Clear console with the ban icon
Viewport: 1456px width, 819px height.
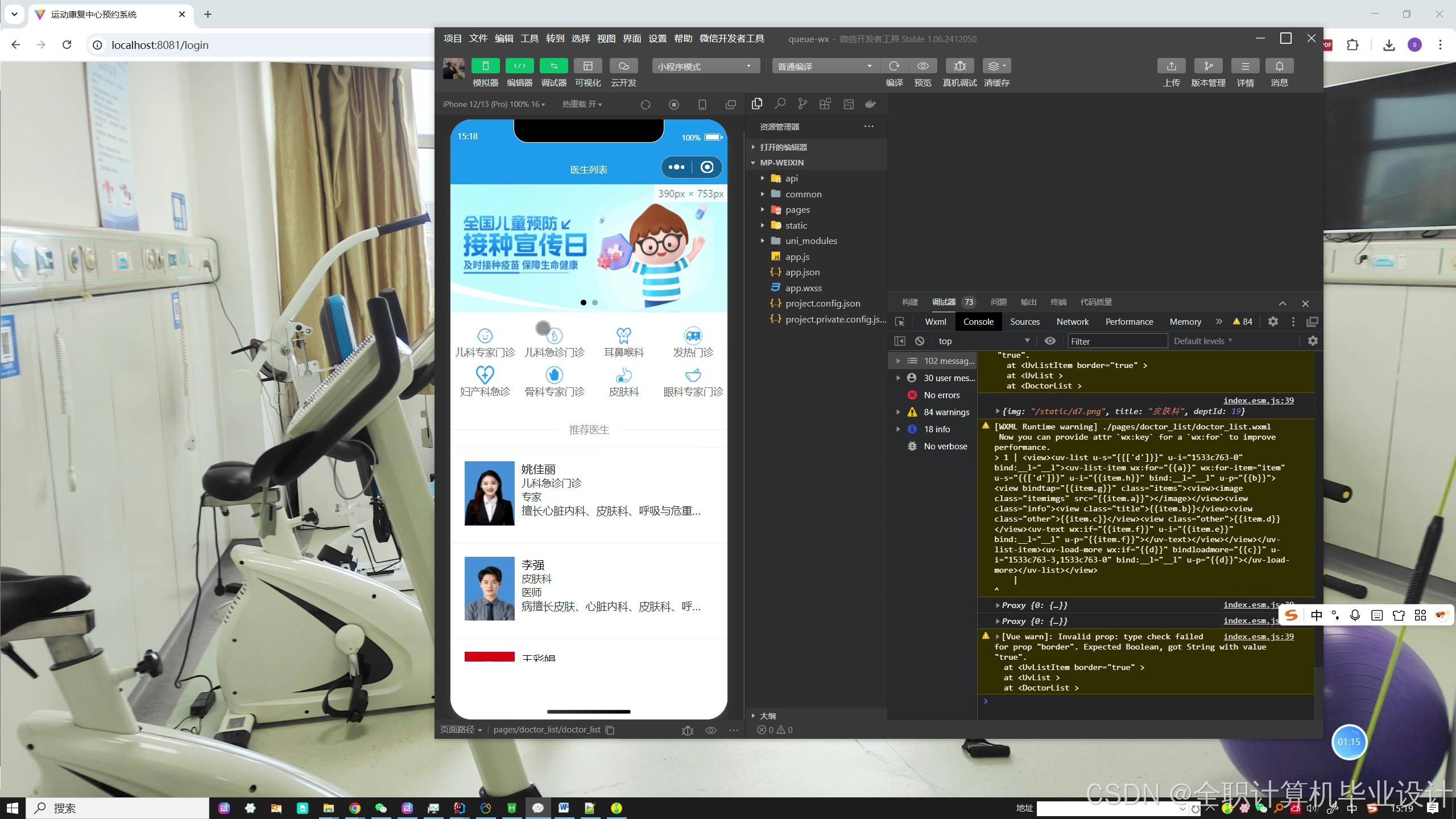920,341
